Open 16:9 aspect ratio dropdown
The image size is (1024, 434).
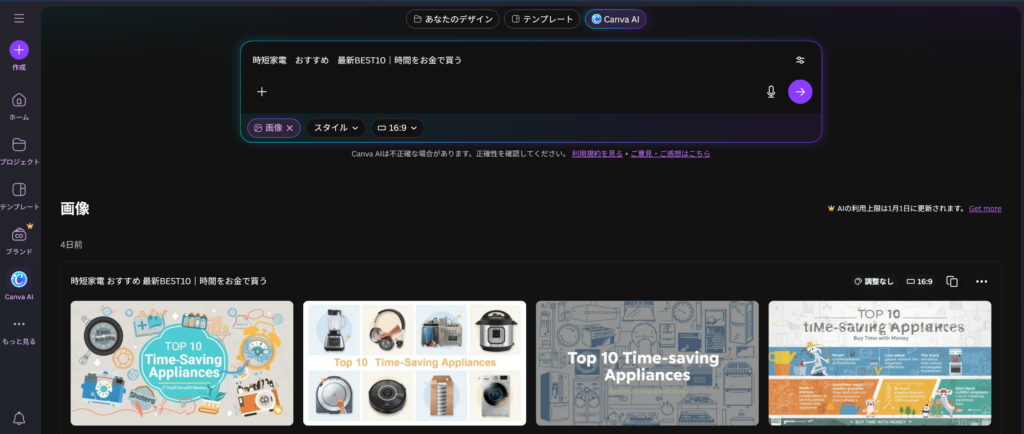click(398, 128)
